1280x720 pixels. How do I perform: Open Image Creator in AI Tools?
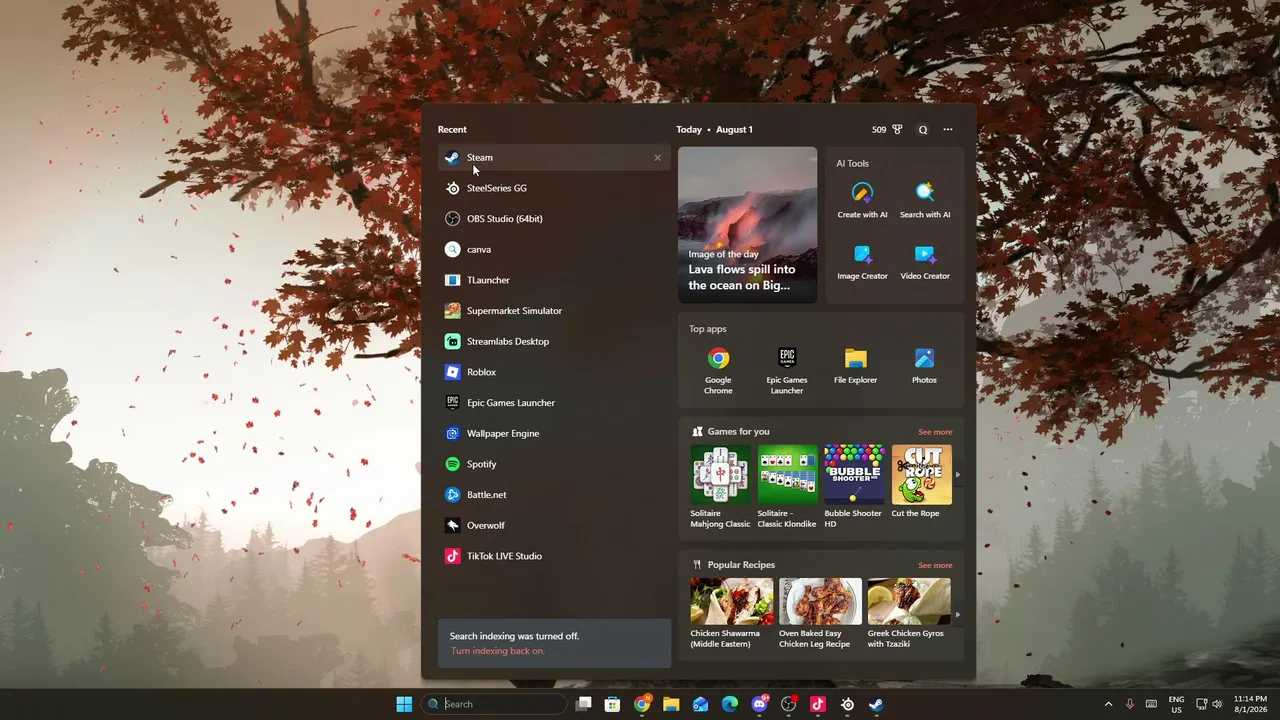[862, 262]
